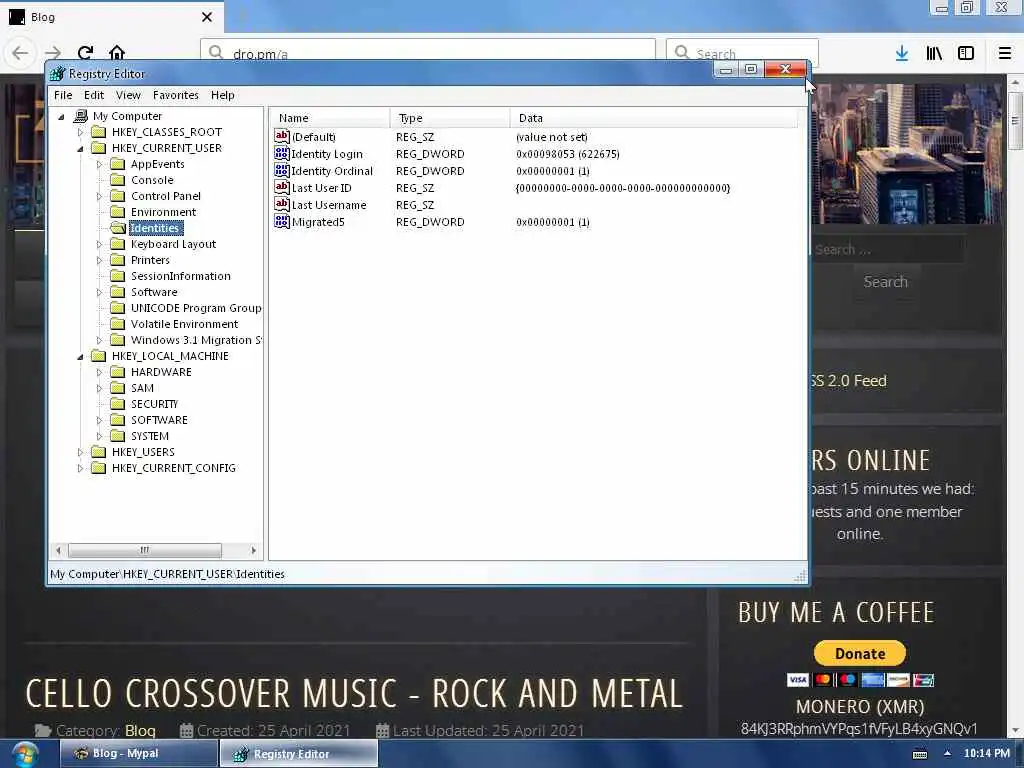This screenshot has width=1024, height=768.
Task: Click the open Identities folder icon
Action: click(118, 228)
